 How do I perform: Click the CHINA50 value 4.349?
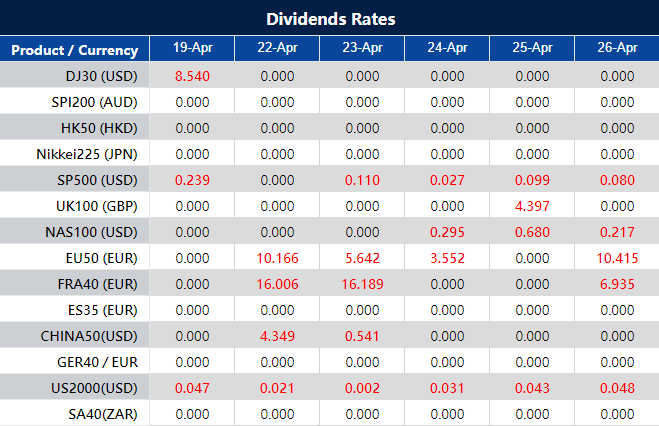276,336
